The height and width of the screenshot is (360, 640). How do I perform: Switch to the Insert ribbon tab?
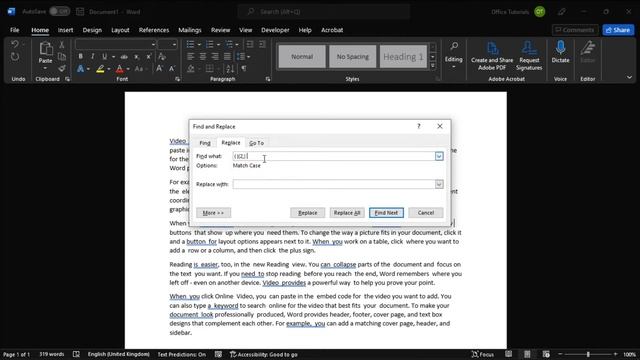(65, 30)
